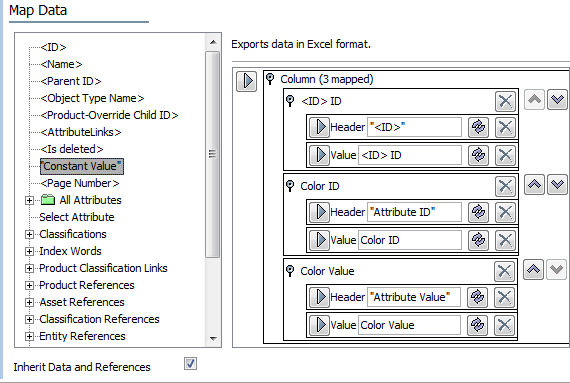The image size is (570, 383).
Task: Select <Is deleted> tree item
Action: pos(72,149)
